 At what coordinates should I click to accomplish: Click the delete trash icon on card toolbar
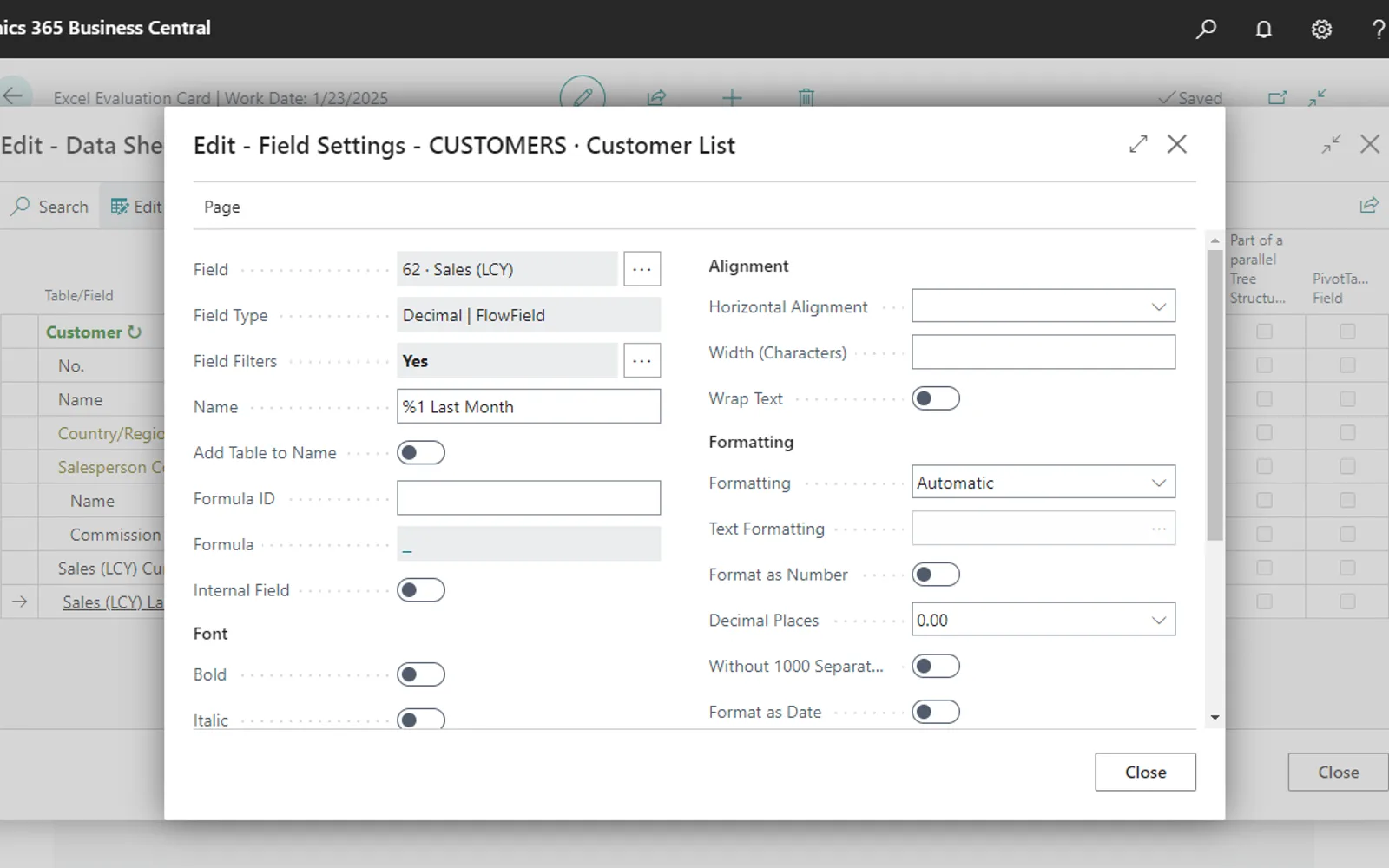coord(806,97)
